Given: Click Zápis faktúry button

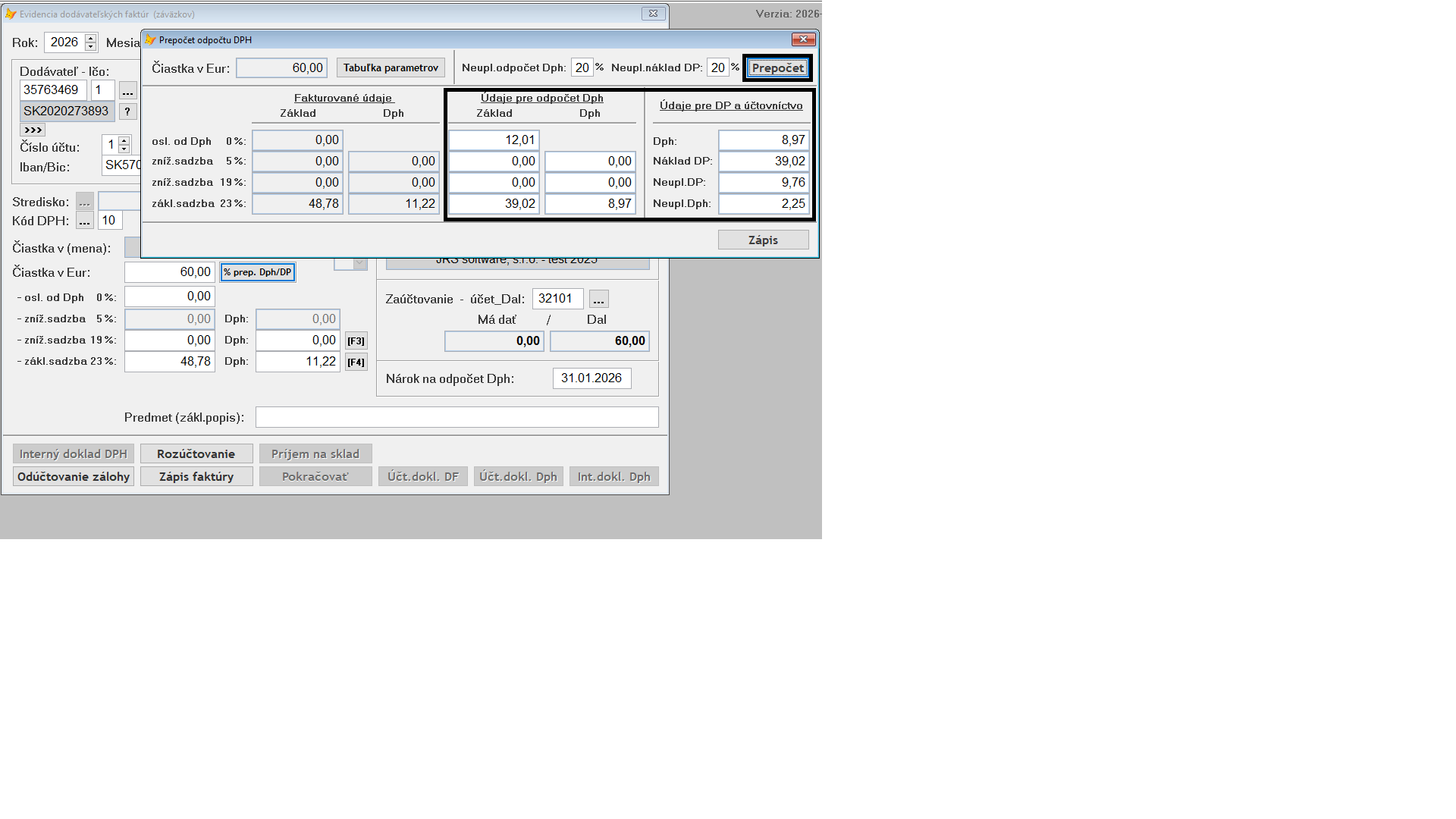Looking at the screenshot, I should click(x=196, y=476).
